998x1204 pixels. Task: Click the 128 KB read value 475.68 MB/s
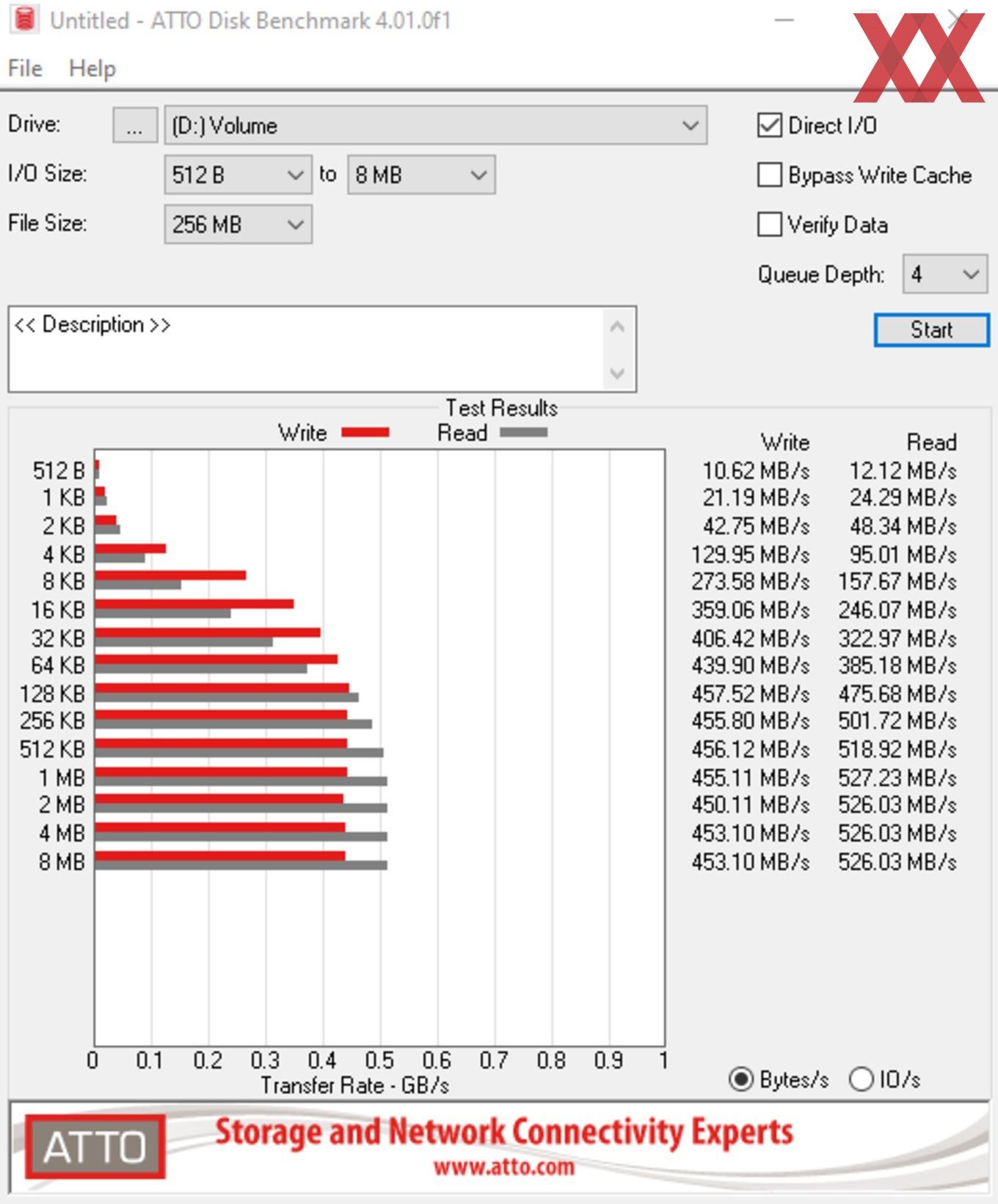point(897,693)
